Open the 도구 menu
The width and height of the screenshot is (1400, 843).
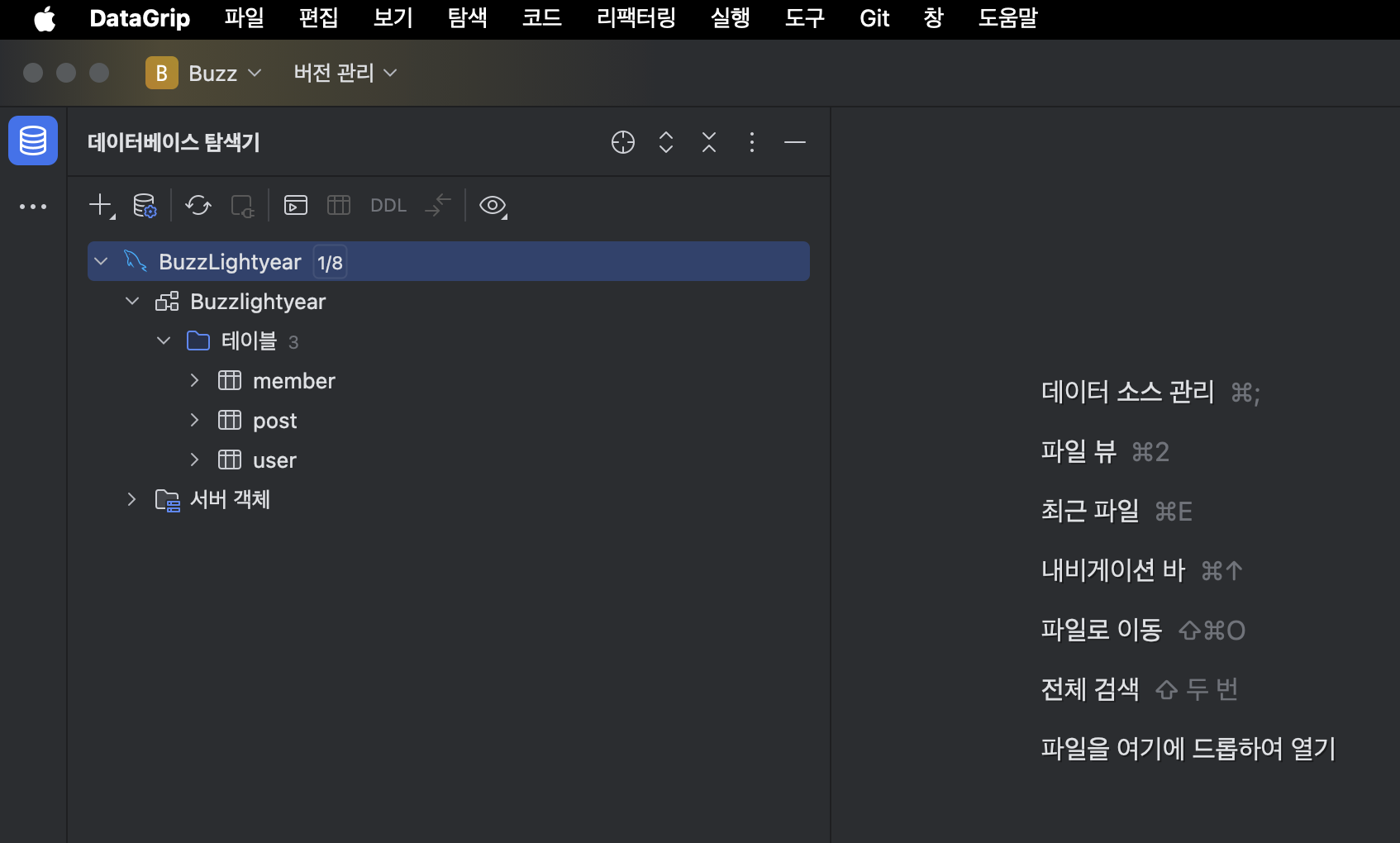pos(805,18)
